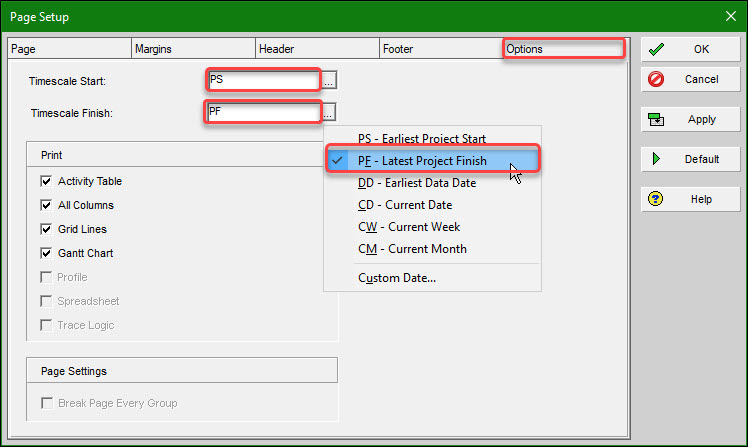Close the Page Setup dialog
The image size is (748, 447).
730,17
